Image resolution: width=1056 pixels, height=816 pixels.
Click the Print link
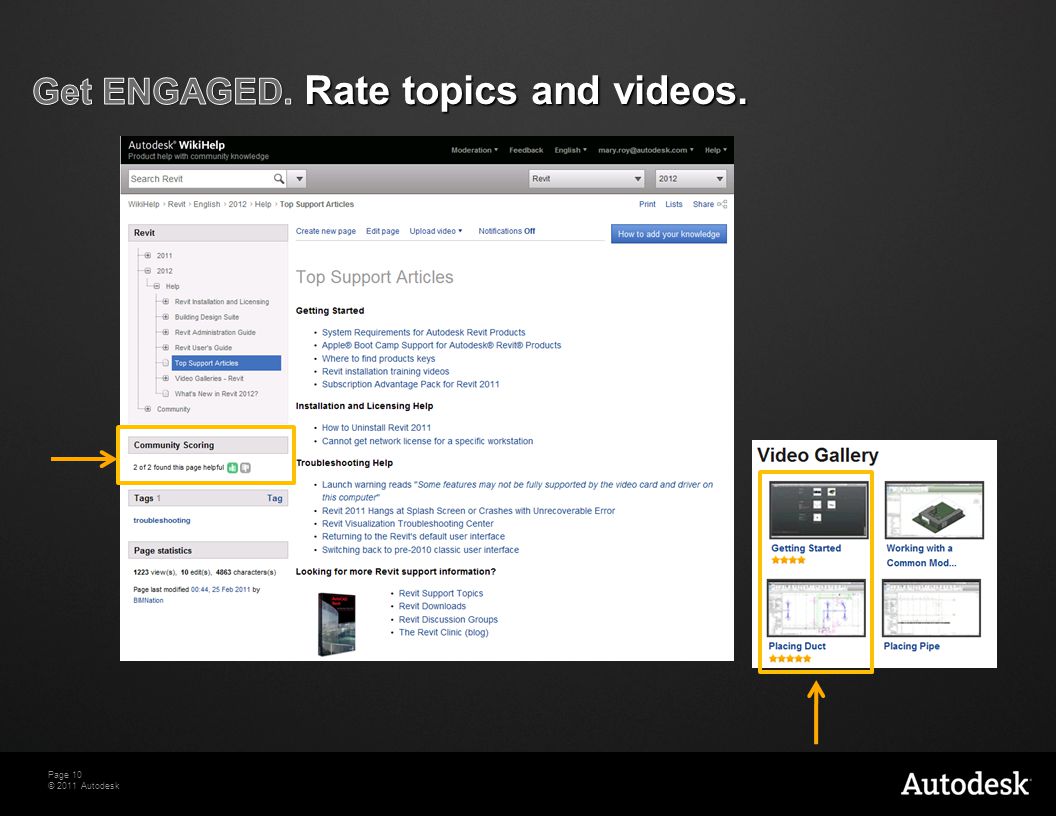(x=647, y=204)
